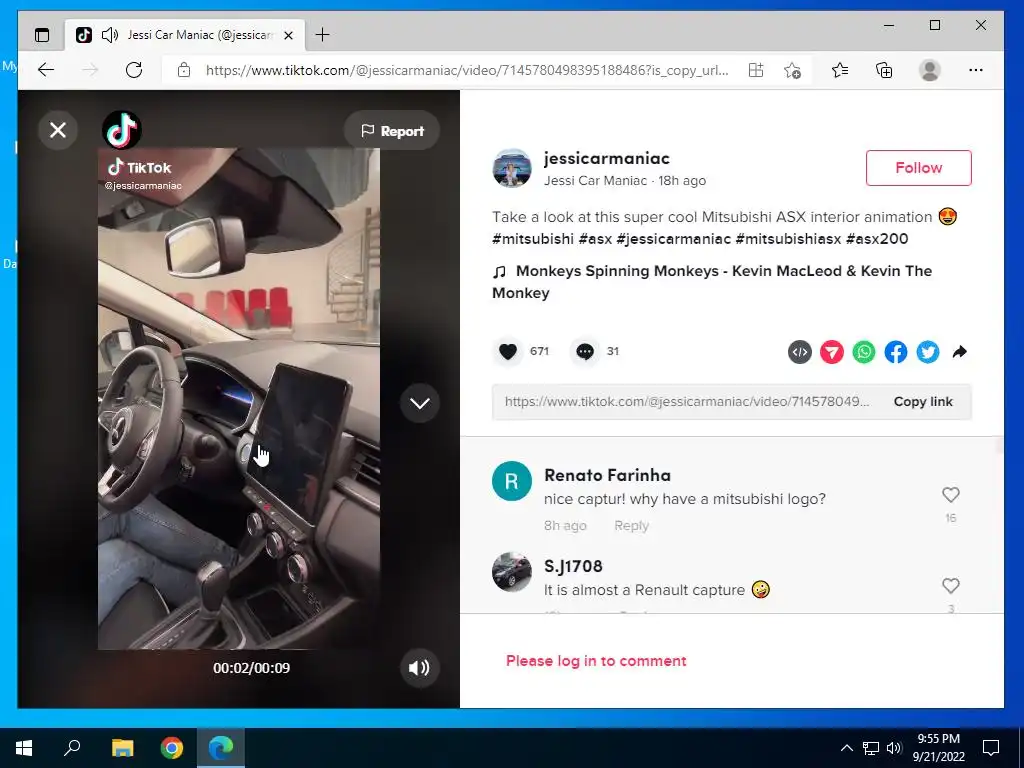This screenshot has width=1024, height=768.
Task: Like the video with heart icon
Action: (508, 351)
